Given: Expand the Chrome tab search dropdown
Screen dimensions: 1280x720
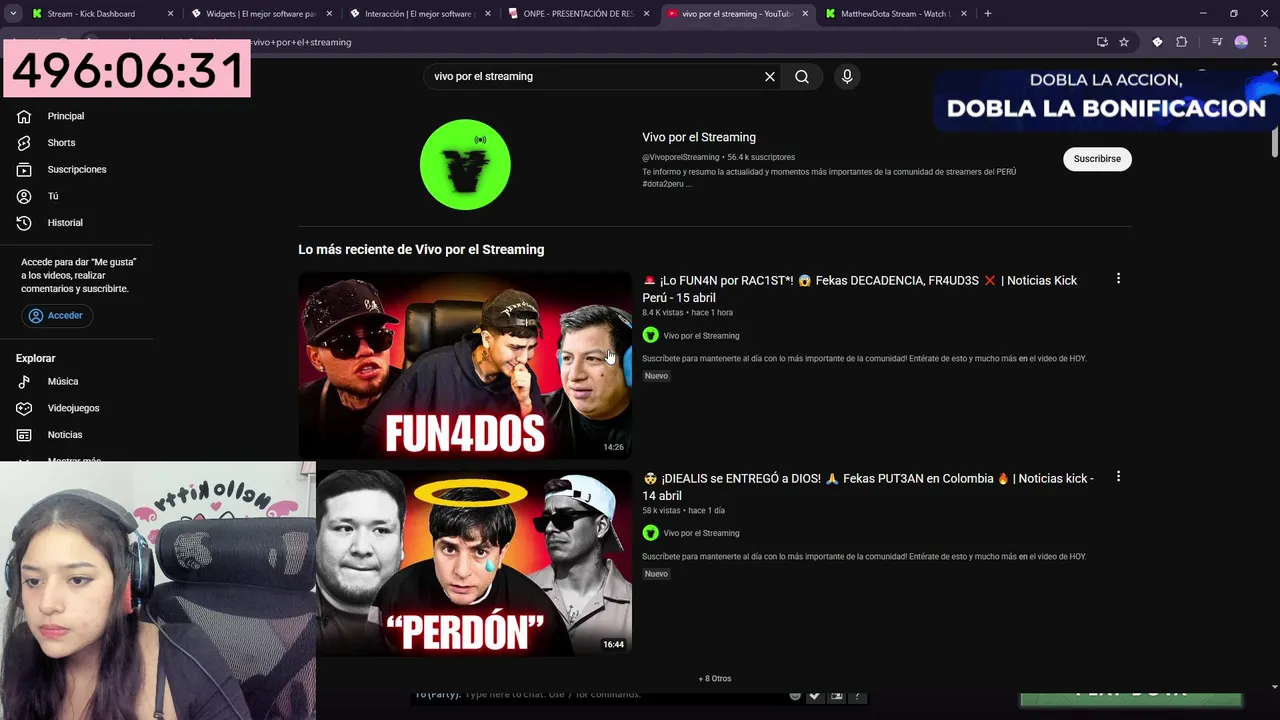Looking at the screenshot, I should (x=12, y=14).
